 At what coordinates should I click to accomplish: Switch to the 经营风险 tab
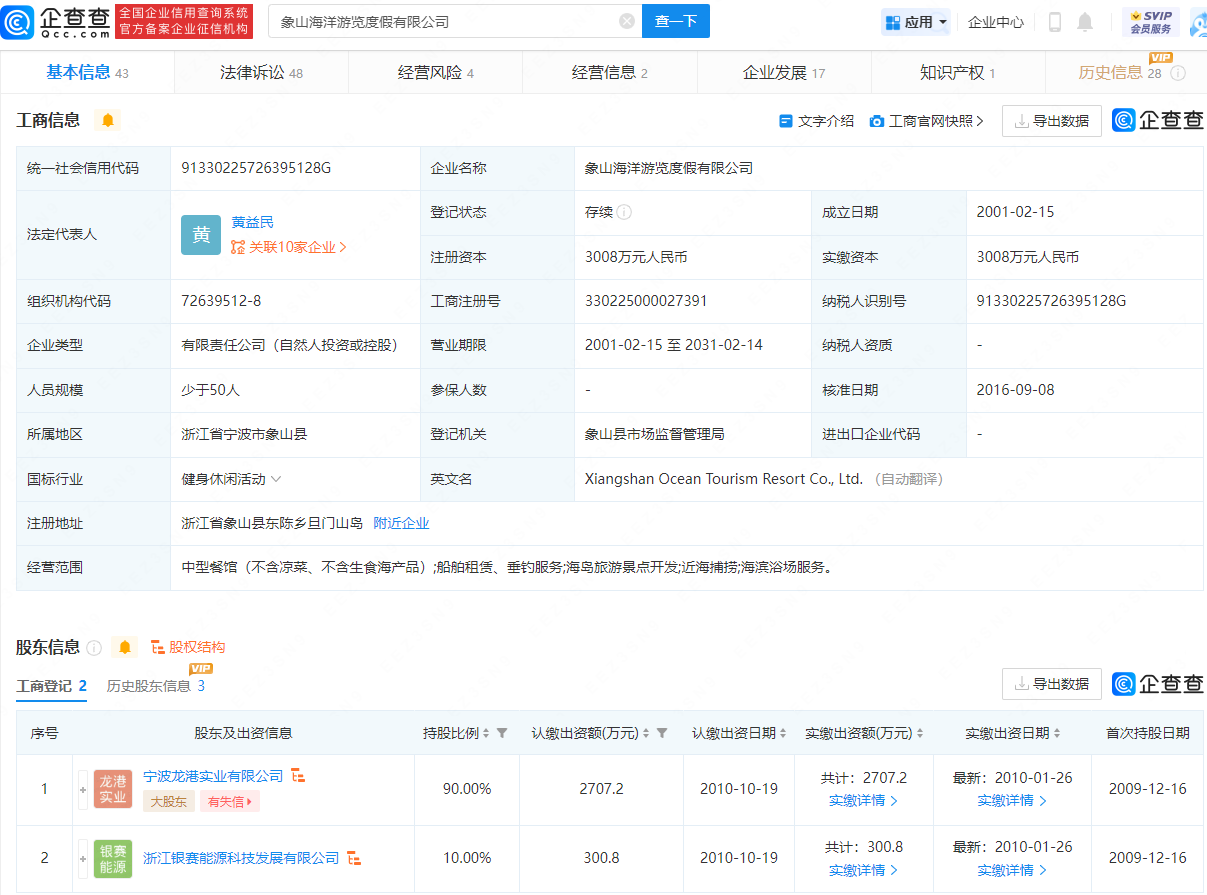coord(435,72)
